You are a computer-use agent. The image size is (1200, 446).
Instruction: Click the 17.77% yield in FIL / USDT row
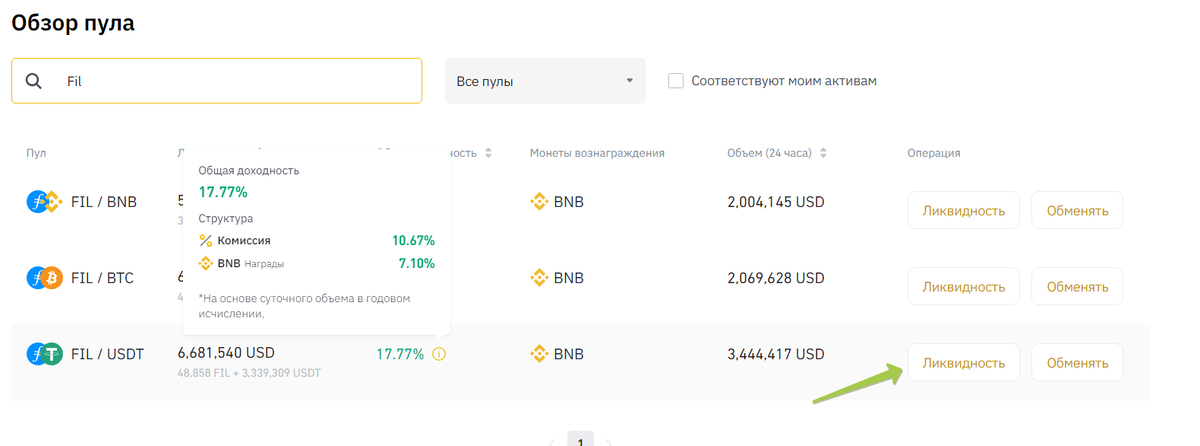[x=400, y=354]
